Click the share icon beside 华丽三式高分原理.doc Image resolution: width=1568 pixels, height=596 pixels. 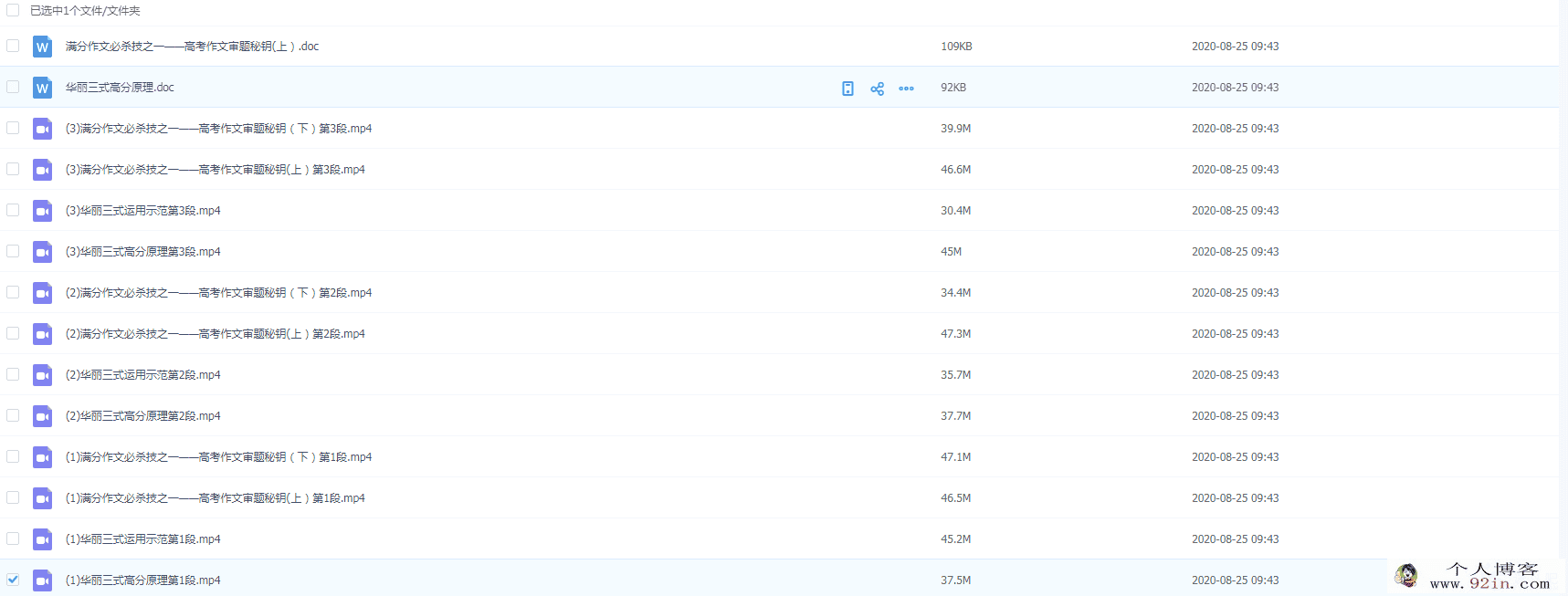(877, 89)
